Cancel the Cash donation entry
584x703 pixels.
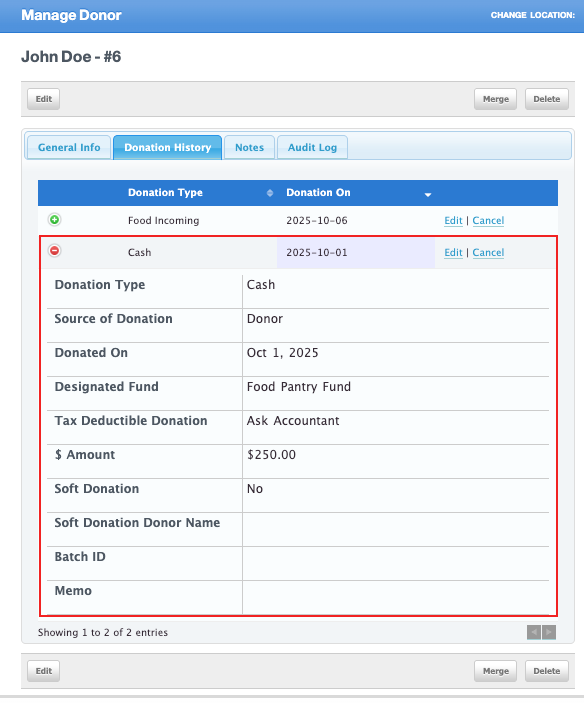pos(488,252)
